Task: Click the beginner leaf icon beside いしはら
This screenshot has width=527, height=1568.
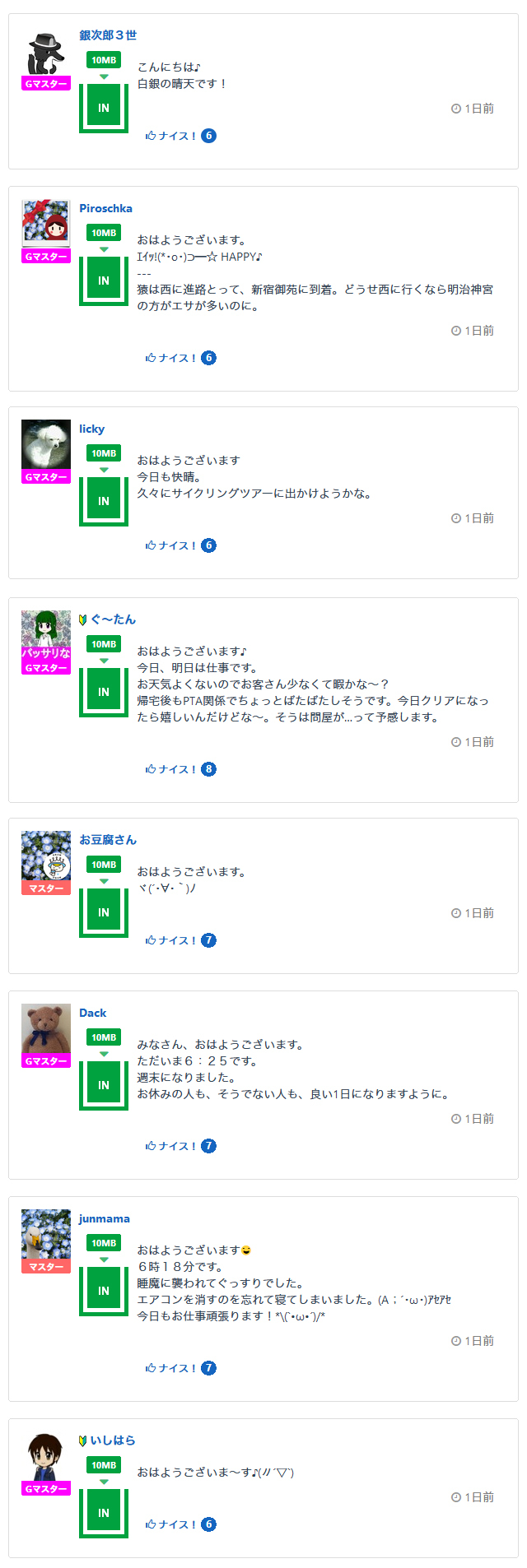Action: pos(83,1440)
